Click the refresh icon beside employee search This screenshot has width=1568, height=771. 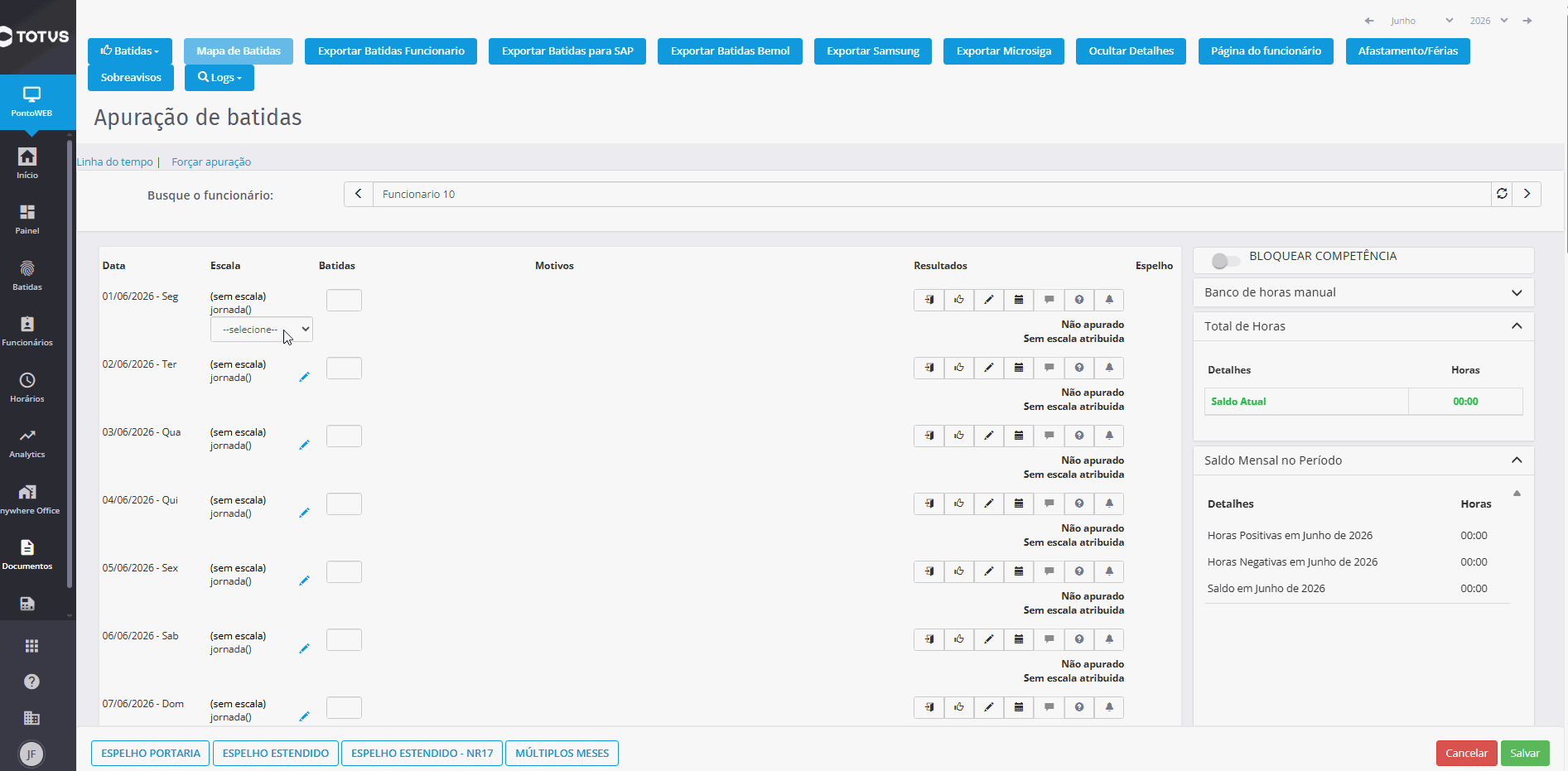[1502, 194]
